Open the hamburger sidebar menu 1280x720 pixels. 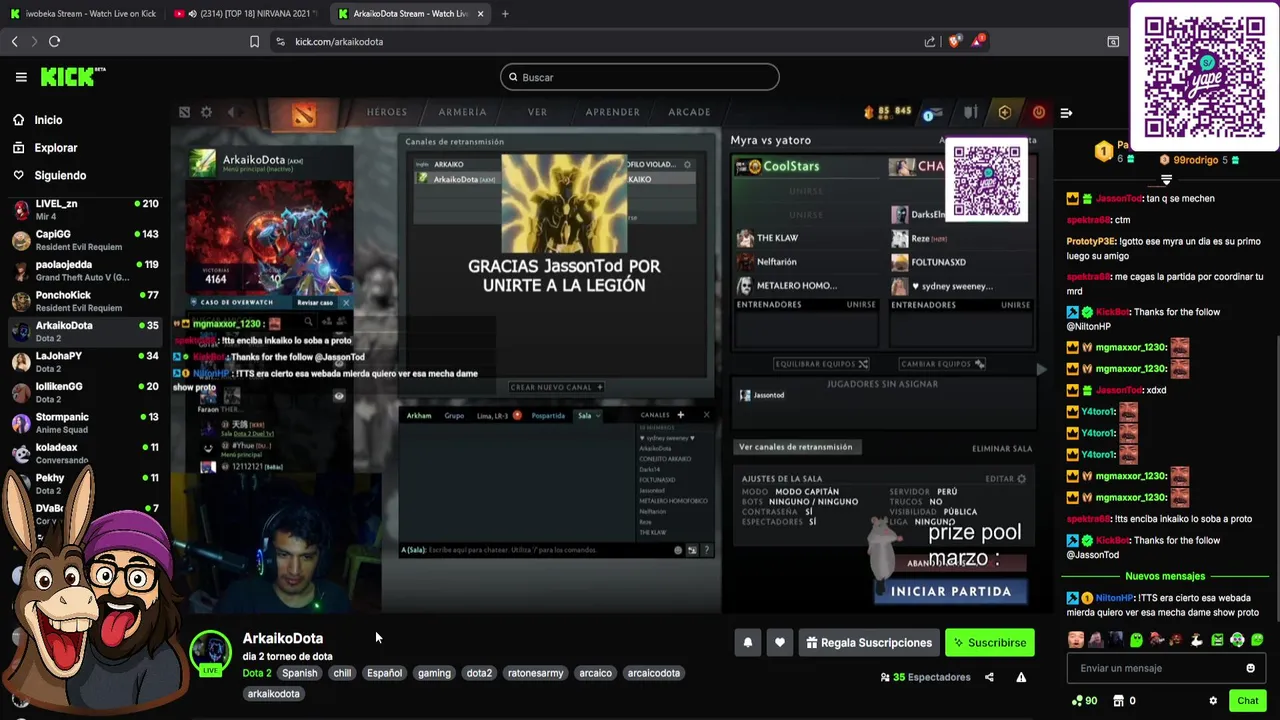coord(20,77)
